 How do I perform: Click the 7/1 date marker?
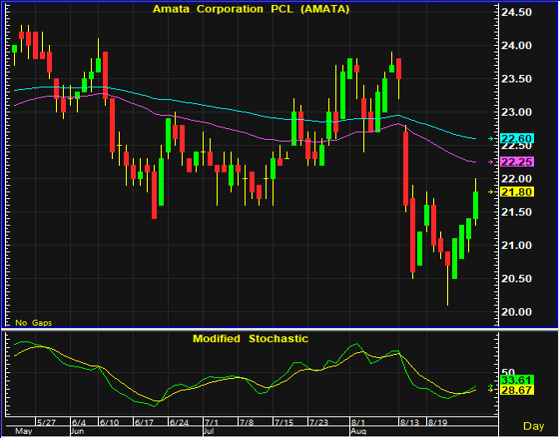click(x=212, y=423)
